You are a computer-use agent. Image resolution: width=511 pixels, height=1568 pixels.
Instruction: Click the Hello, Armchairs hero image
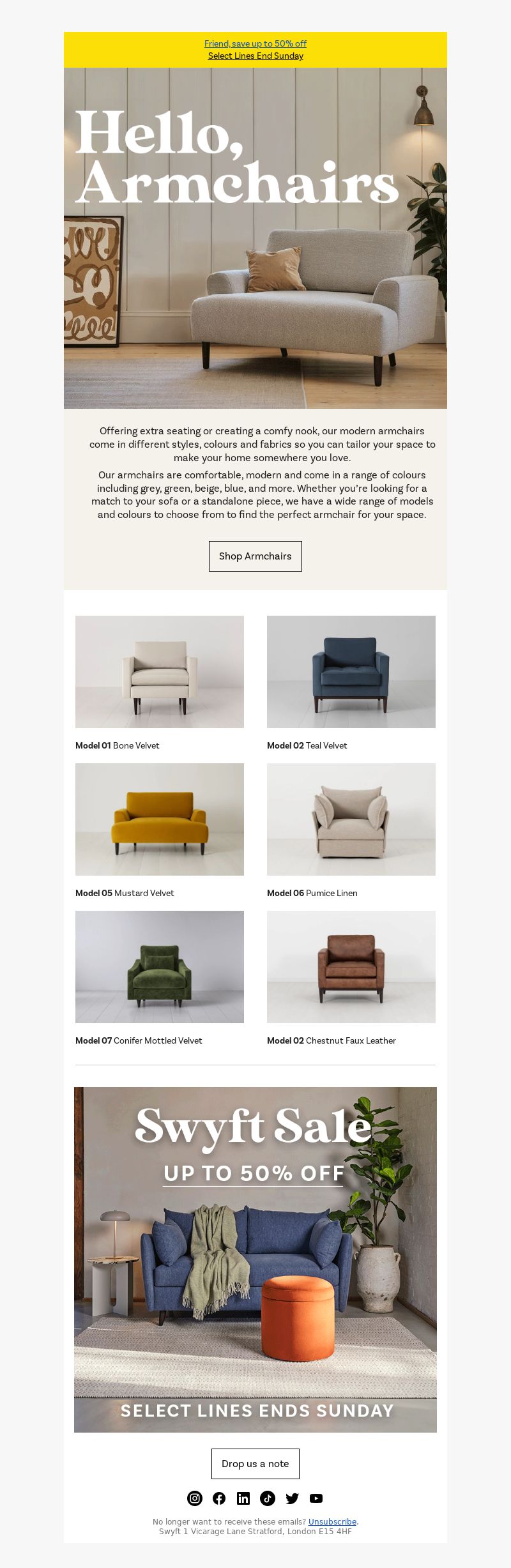pos(256,238)
